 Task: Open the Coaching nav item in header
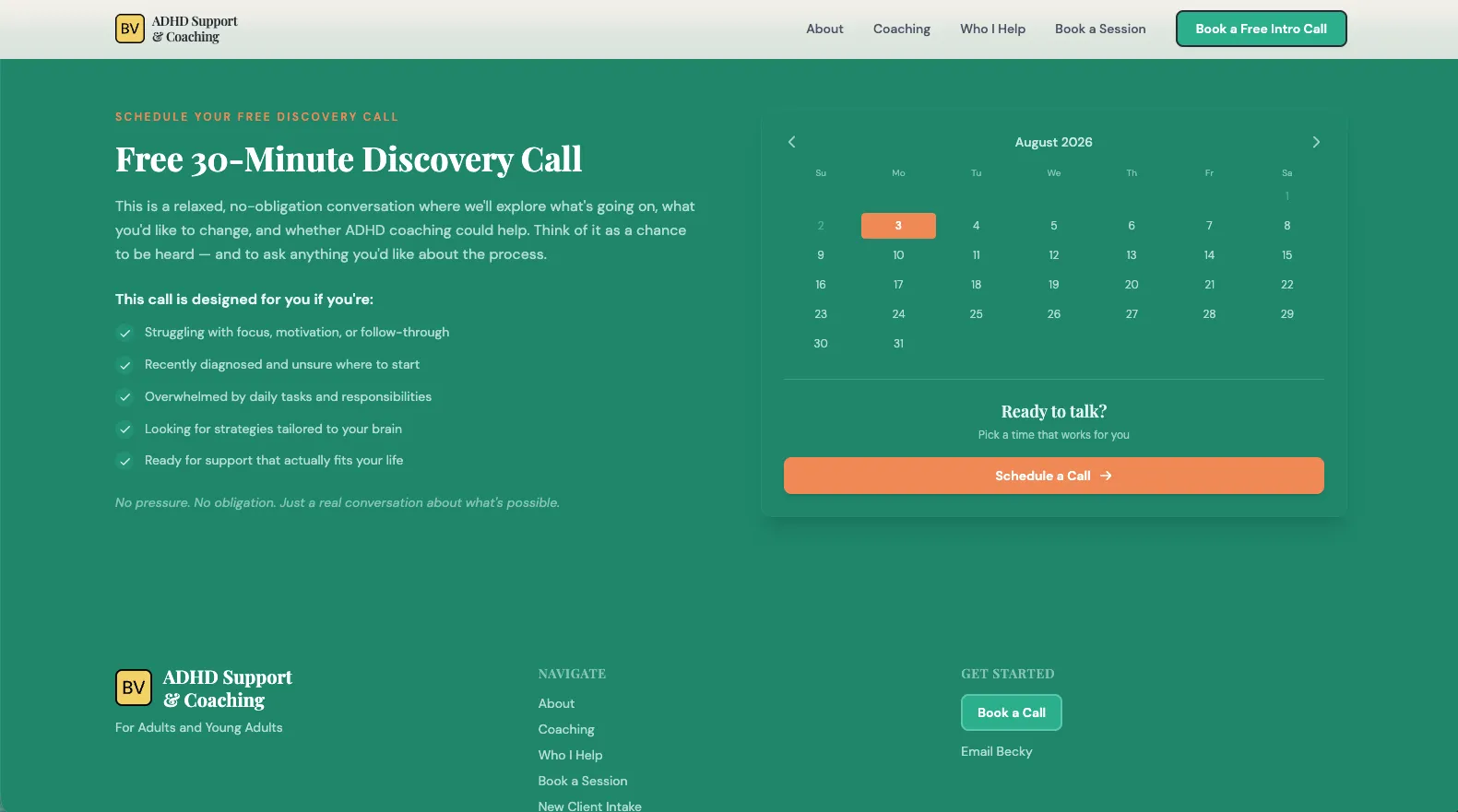coord(902,29)
